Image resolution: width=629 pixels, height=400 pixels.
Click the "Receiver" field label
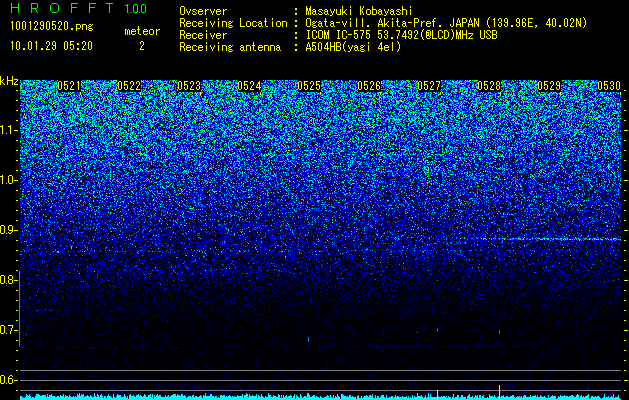pyautogui.click(x=203, y=35)
